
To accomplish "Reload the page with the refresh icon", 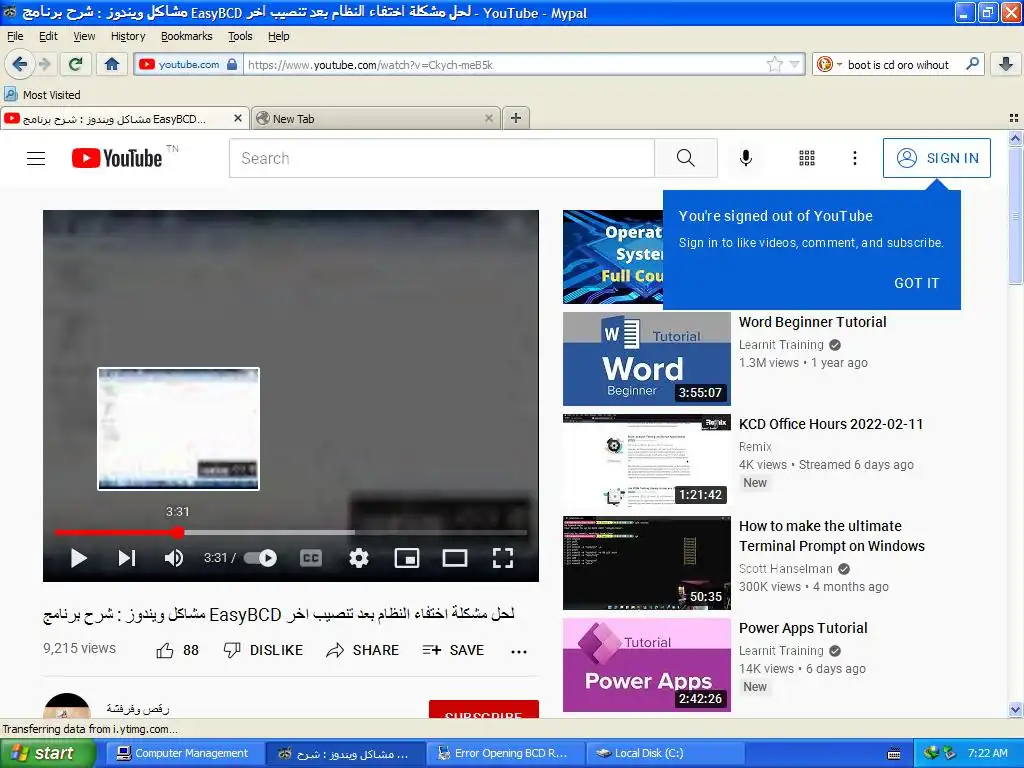I will [76, 64].
